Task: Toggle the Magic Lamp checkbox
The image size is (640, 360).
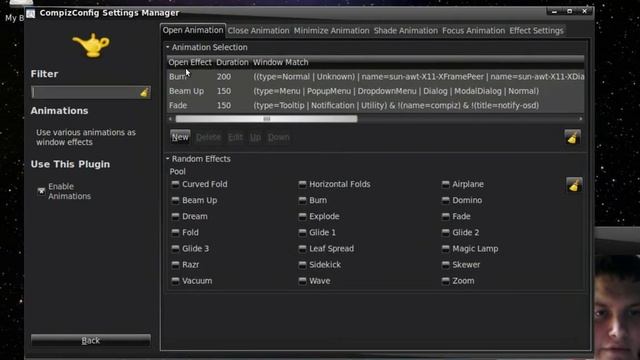Action: click(445, 249)
